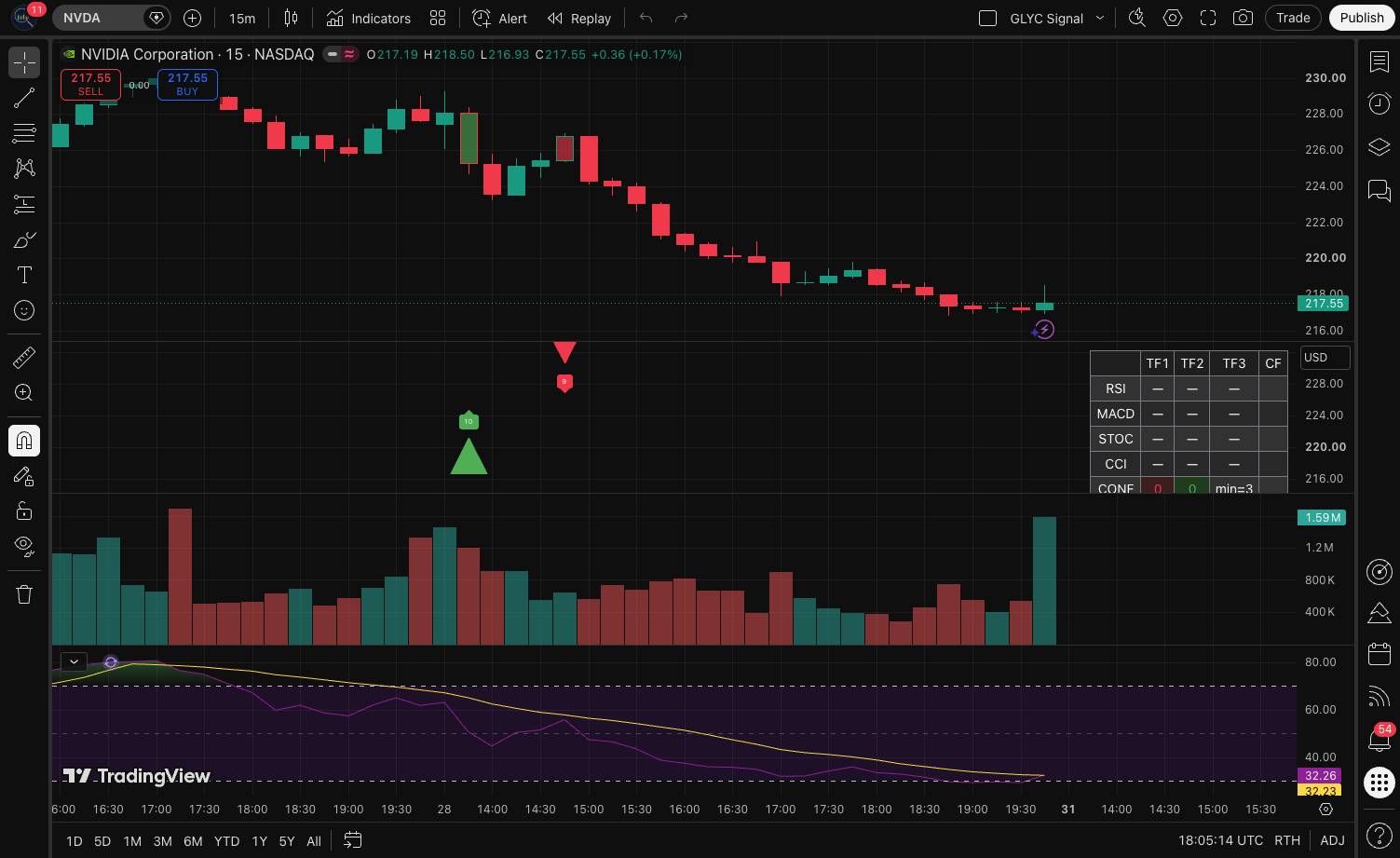Change the 15m time interval
This screenshot has height=858, width=1400.
[x=242, y=18]
